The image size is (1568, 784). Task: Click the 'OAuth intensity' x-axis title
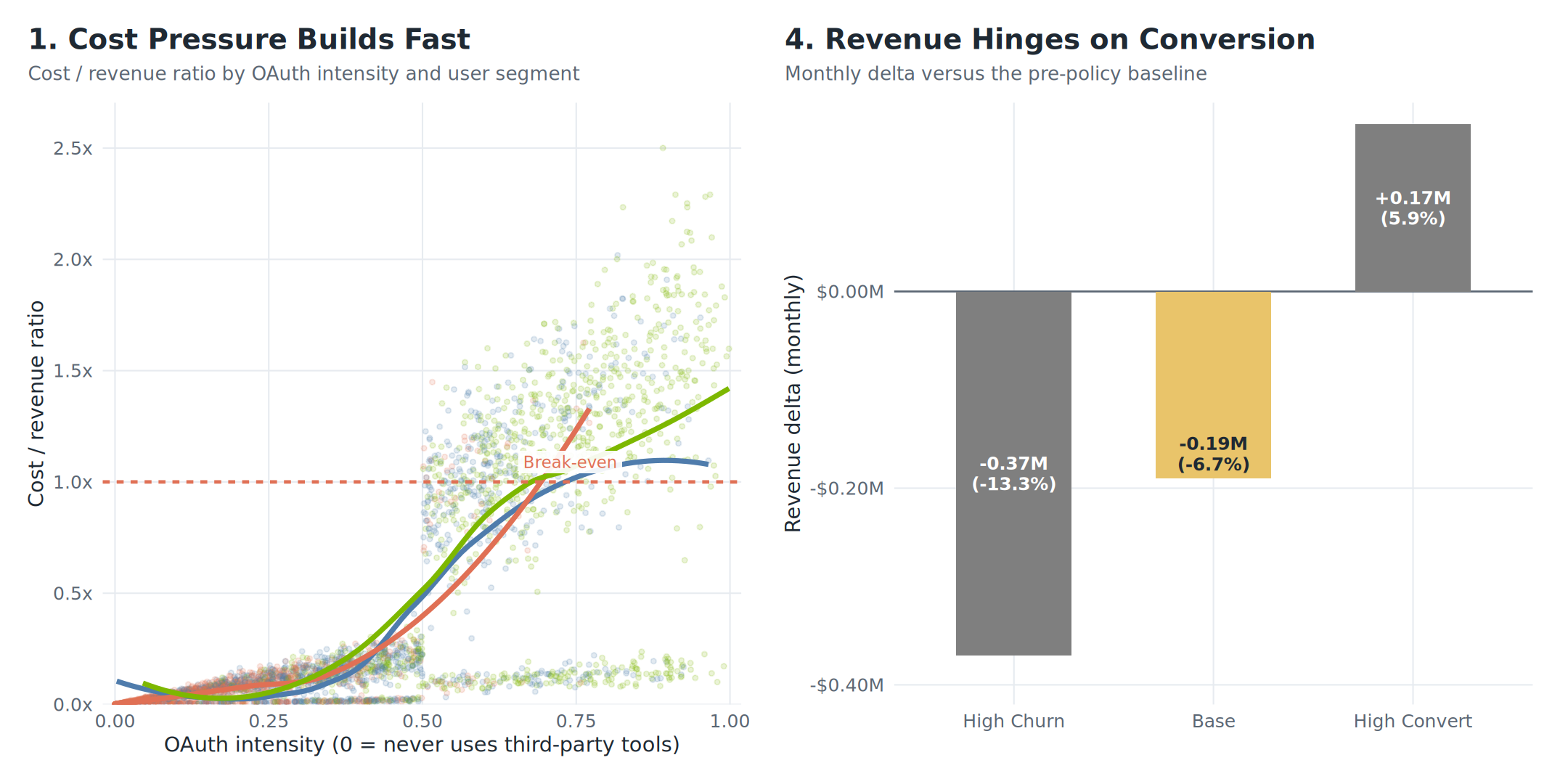[x=422, y=745]
